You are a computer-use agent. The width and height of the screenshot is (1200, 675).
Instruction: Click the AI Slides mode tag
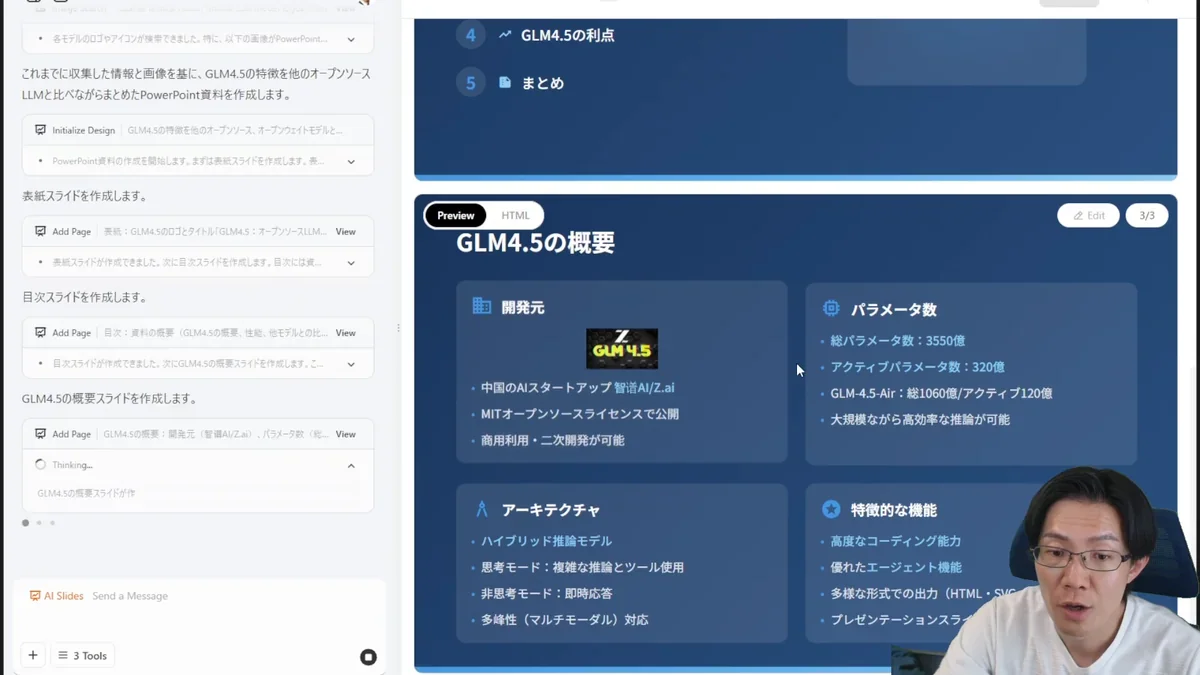(56, 596)
